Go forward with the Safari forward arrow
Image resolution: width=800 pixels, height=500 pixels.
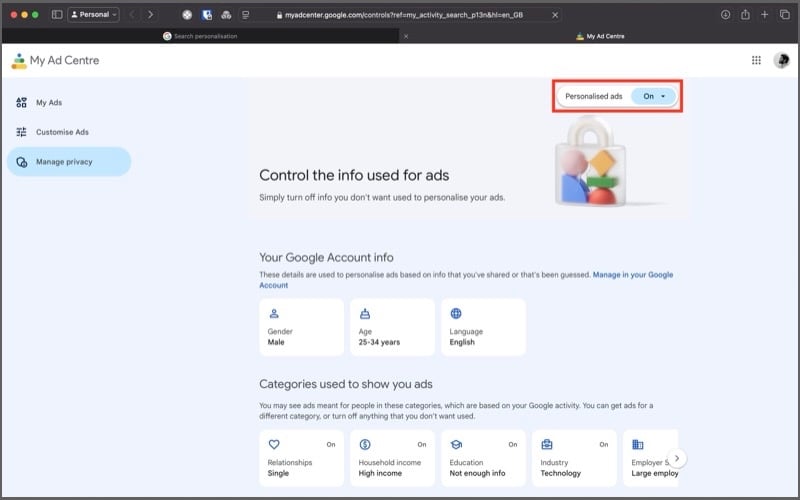(x=151, y=15)
